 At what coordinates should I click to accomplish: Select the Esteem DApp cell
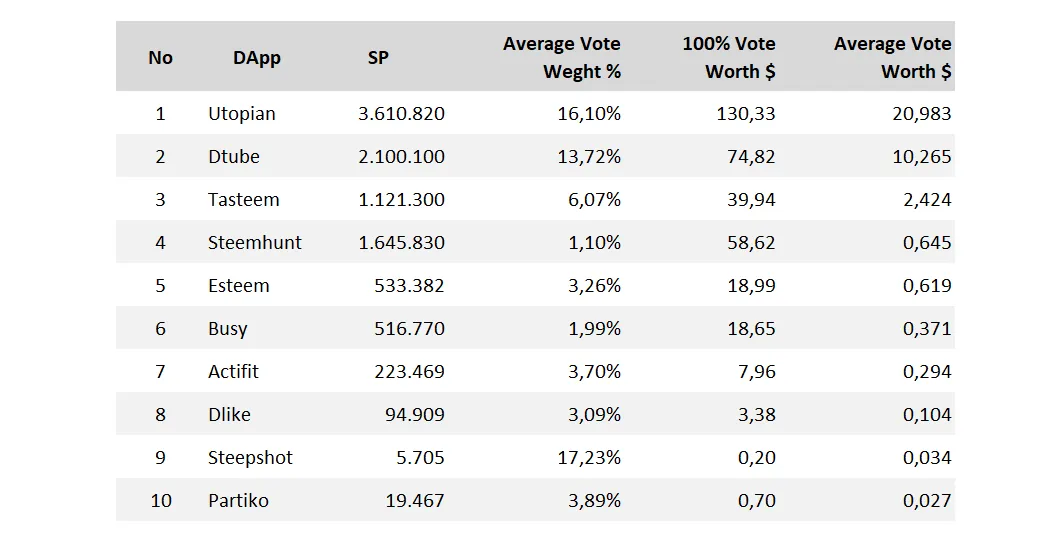click(238, 285)
